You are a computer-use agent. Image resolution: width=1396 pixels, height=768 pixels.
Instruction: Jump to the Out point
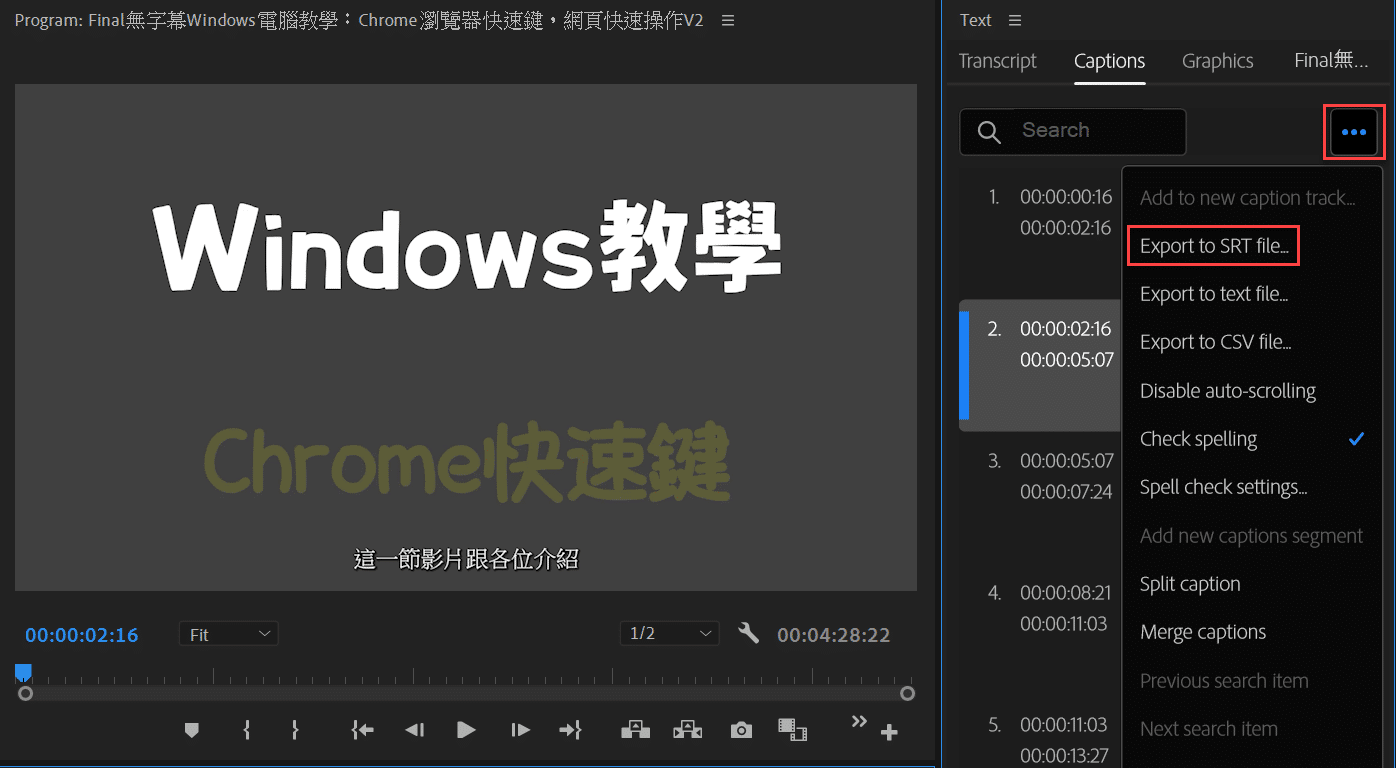pos(570,731)
